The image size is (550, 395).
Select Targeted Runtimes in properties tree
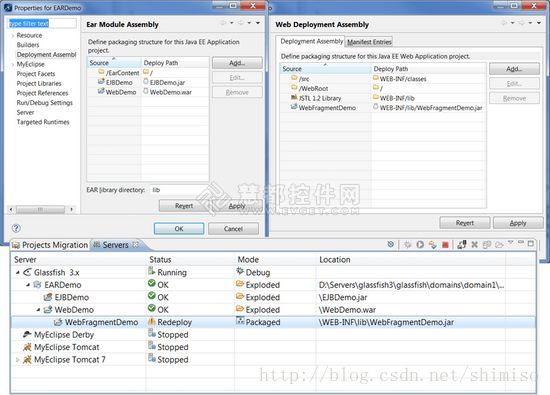pos(43,122)
